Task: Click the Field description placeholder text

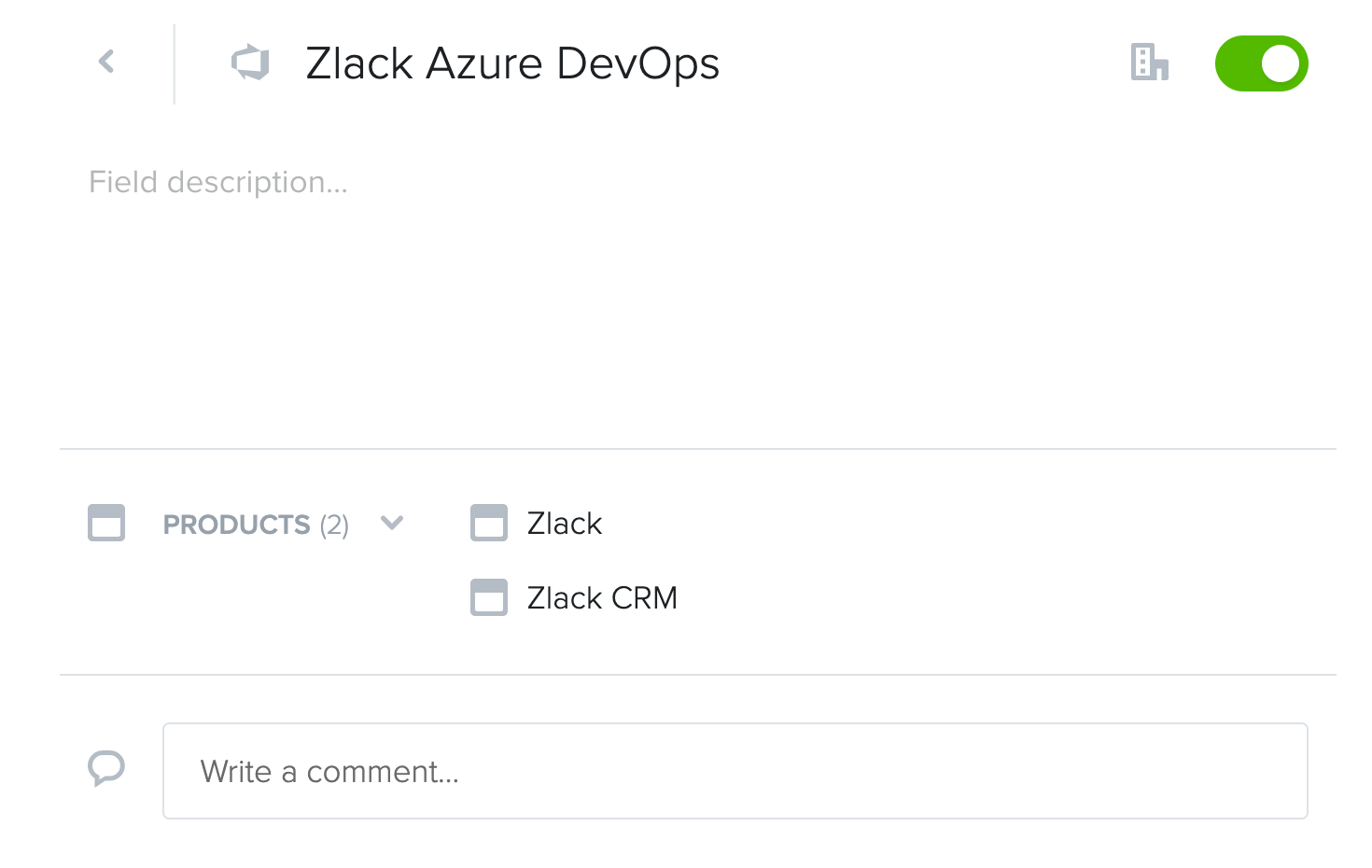Action: click(x=218, y=182)
